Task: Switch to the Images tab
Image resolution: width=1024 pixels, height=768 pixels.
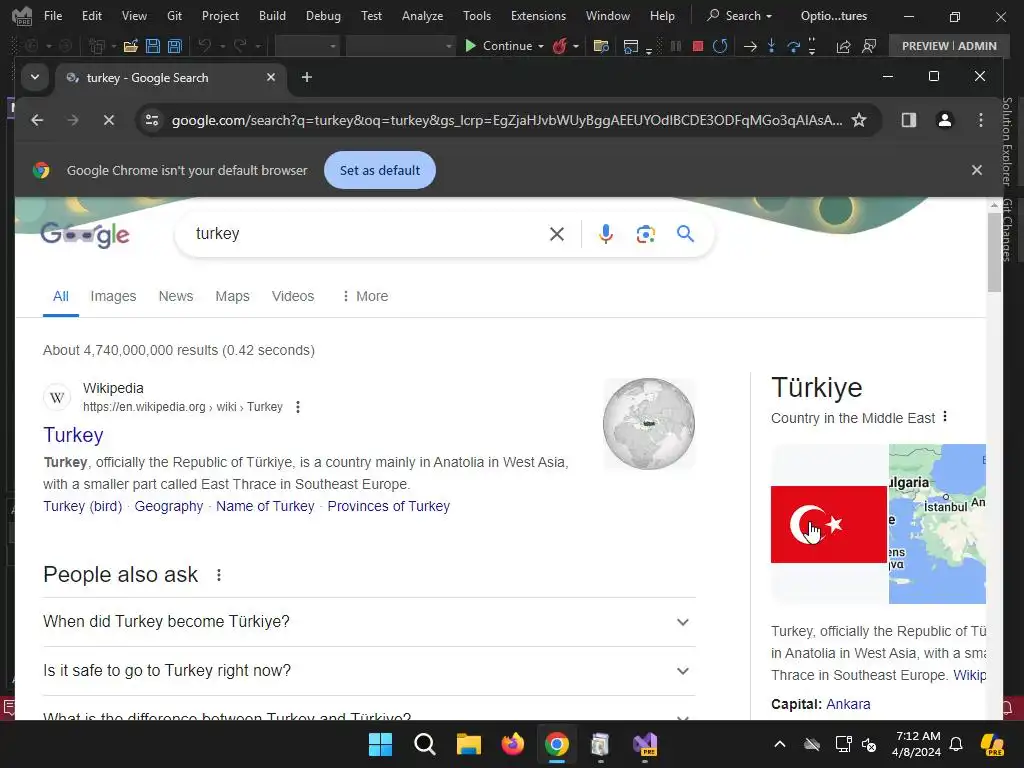Action: click(x=113, y=296)
